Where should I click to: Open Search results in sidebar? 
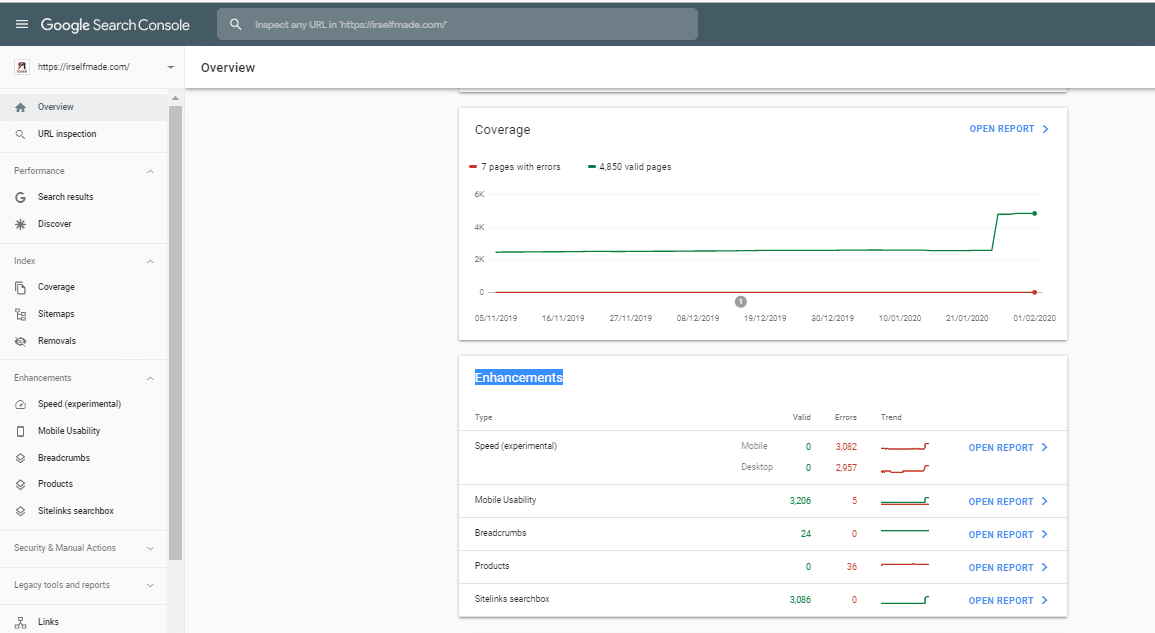click(x=84, y=197)
